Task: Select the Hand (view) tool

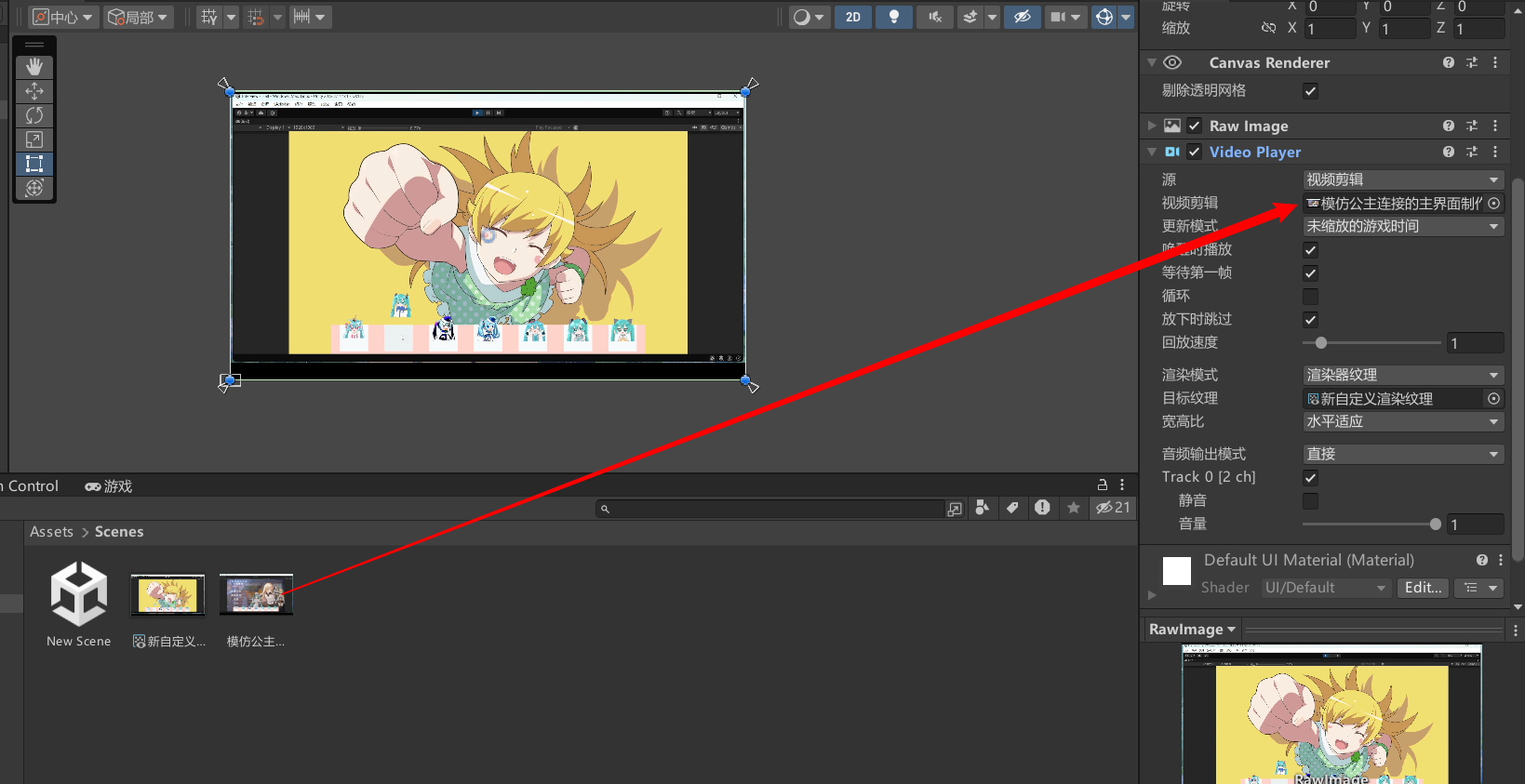Action: (34, 67)
